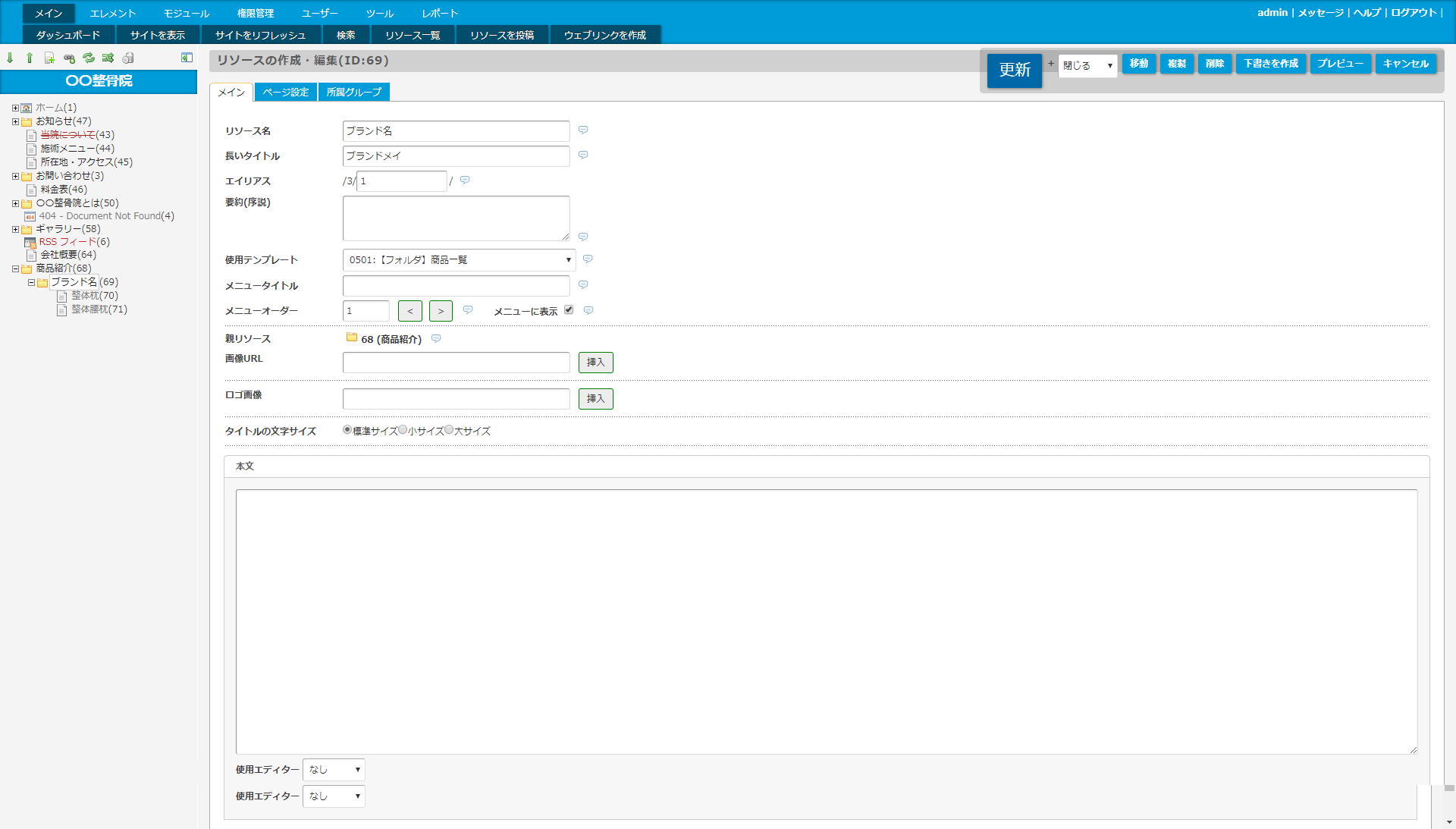Image resolution: width=1456 pixels, height=829 pixels.
Task: Open the モジュール top menu
Action: [x=187, y=14]
